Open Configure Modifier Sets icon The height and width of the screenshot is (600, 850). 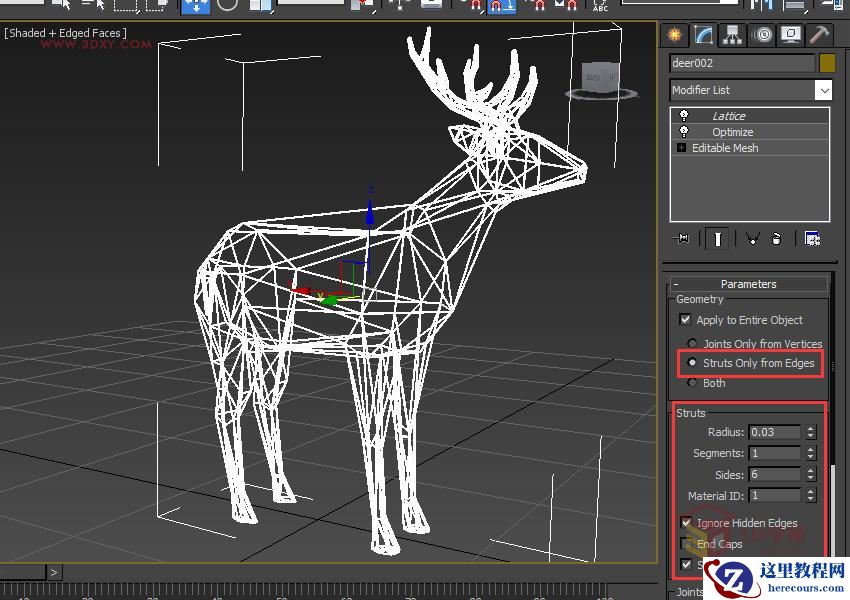click(x=812, y=238)
